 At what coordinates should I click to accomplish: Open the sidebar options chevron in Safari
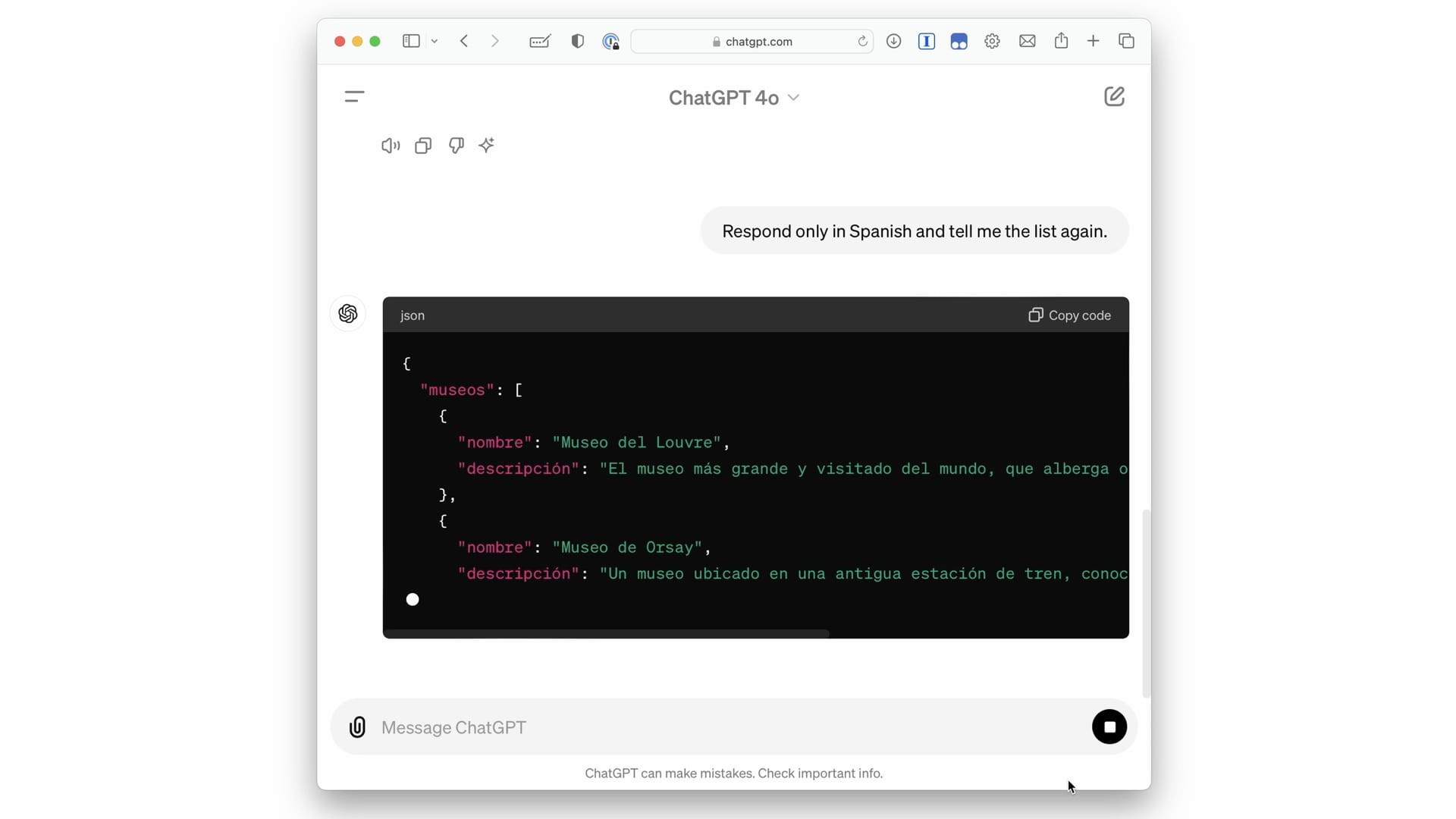click(435, 41)
